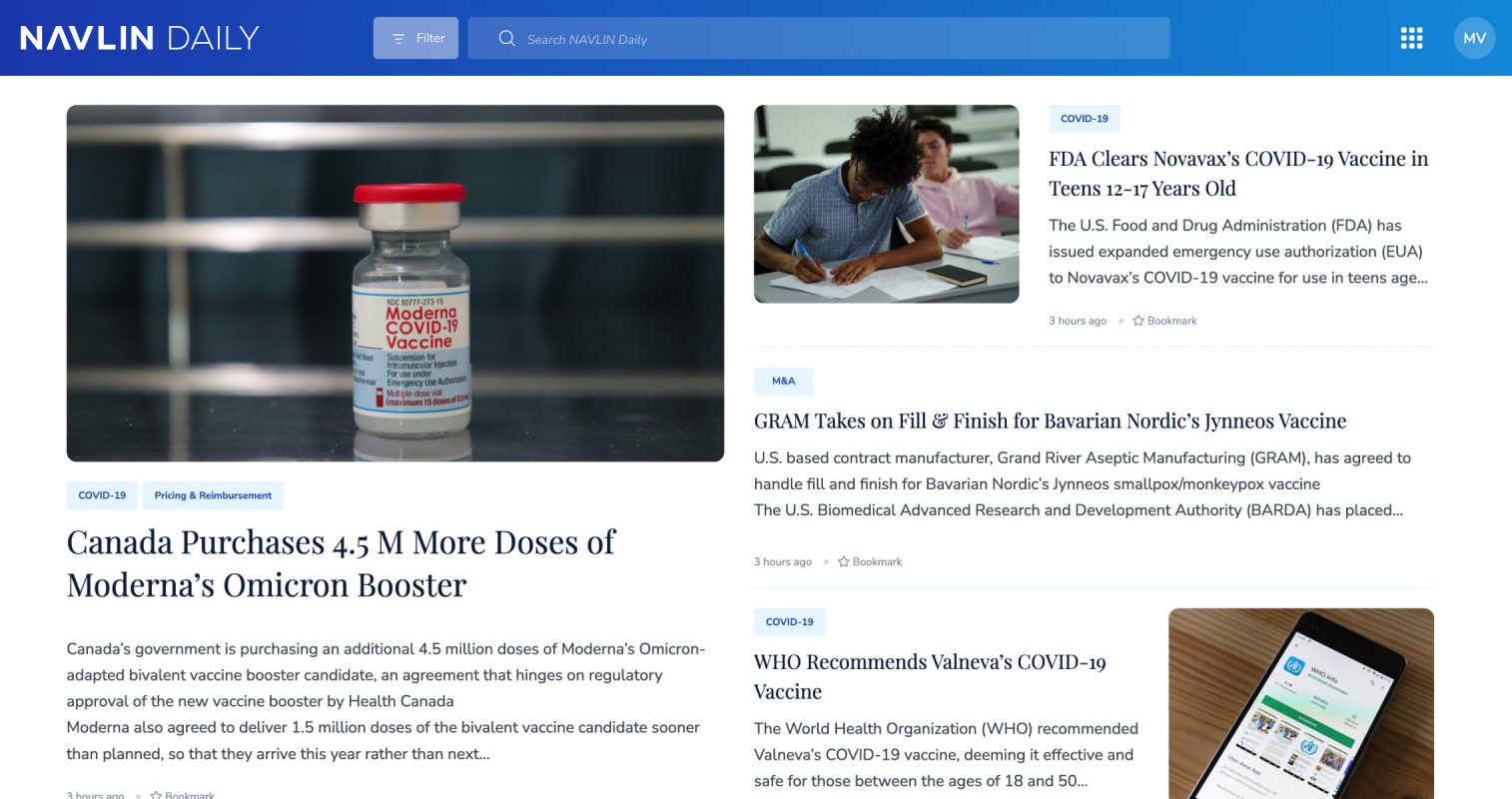Open Canada Purchases 4.5 M Doses headline
This screenshot has height=799, width=1512.
pyautogui.click(x=341, y=563)
